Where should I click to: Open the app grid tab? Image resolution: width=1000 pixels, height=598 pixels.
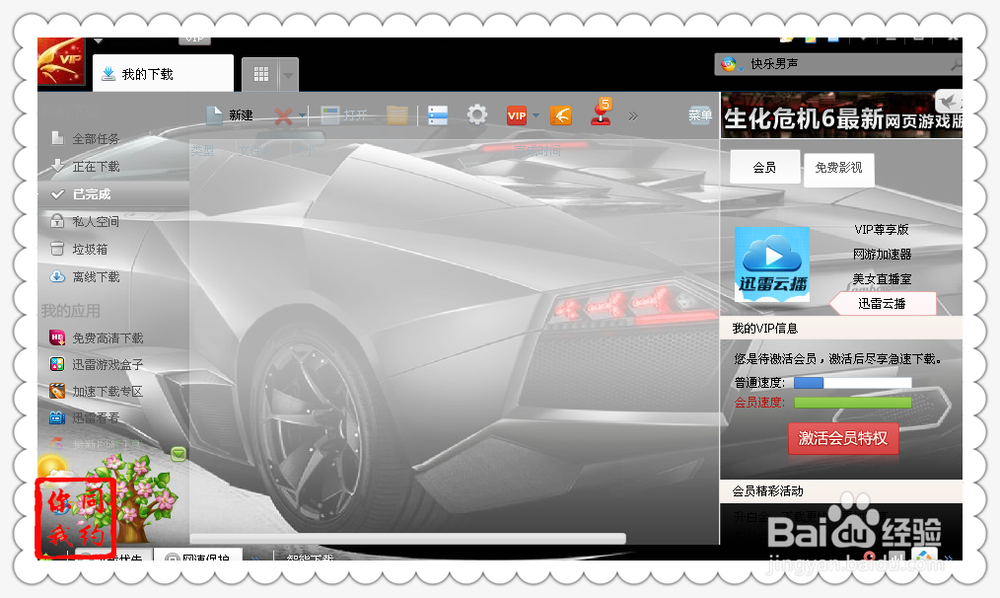(x=261, y=75)
